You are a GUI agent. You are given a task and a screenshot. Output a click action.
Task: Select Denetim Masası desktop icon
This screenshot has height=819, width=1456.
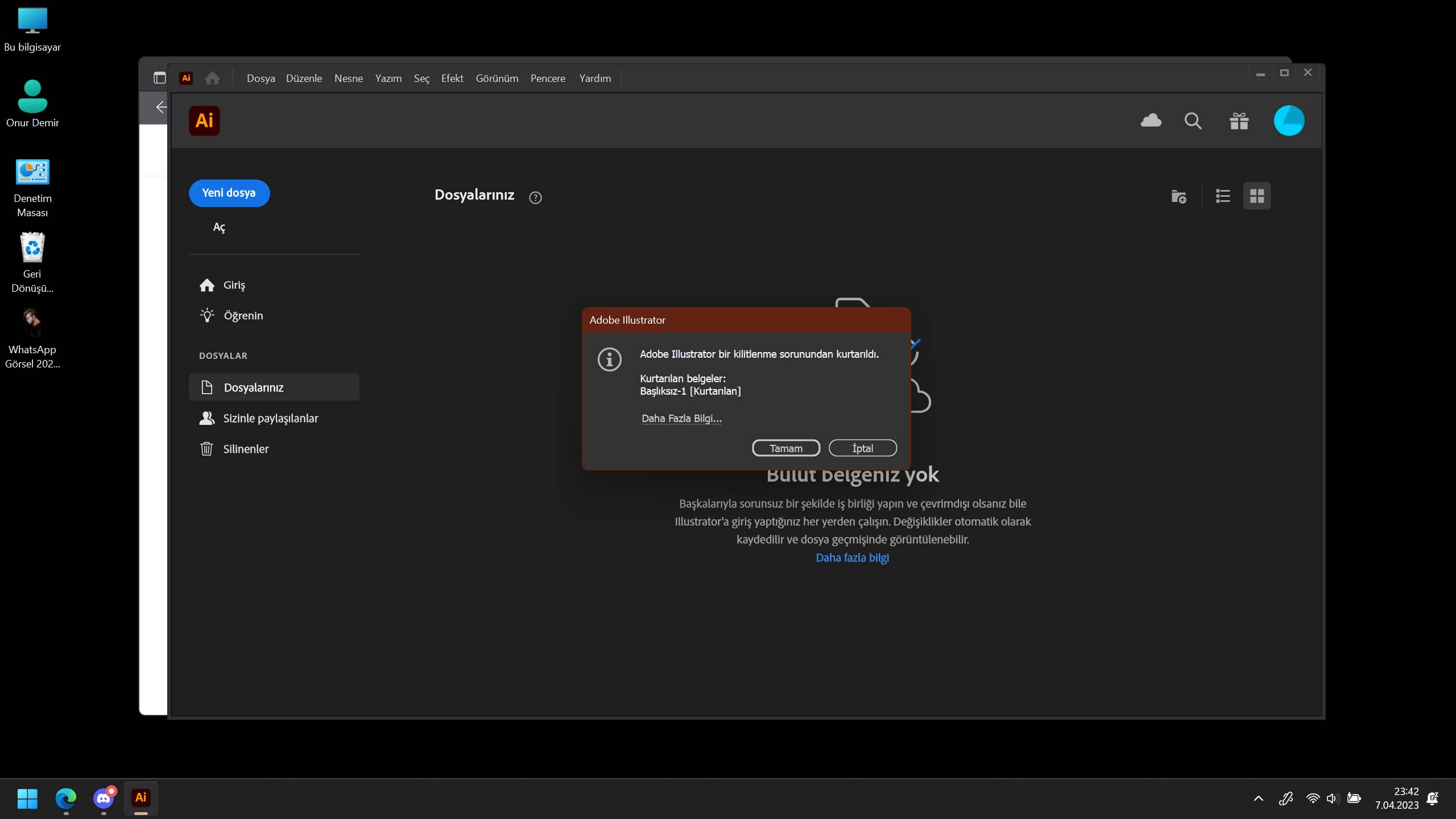32,188
